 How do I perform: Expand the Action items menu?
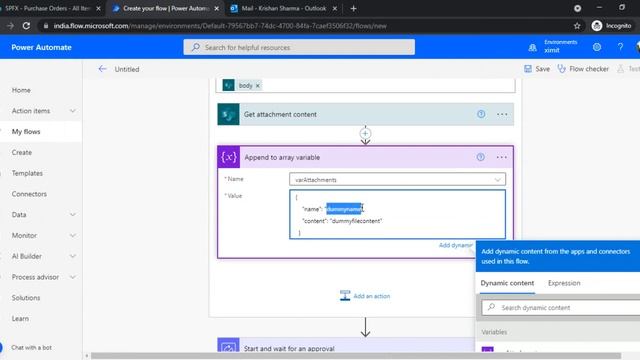73,111
